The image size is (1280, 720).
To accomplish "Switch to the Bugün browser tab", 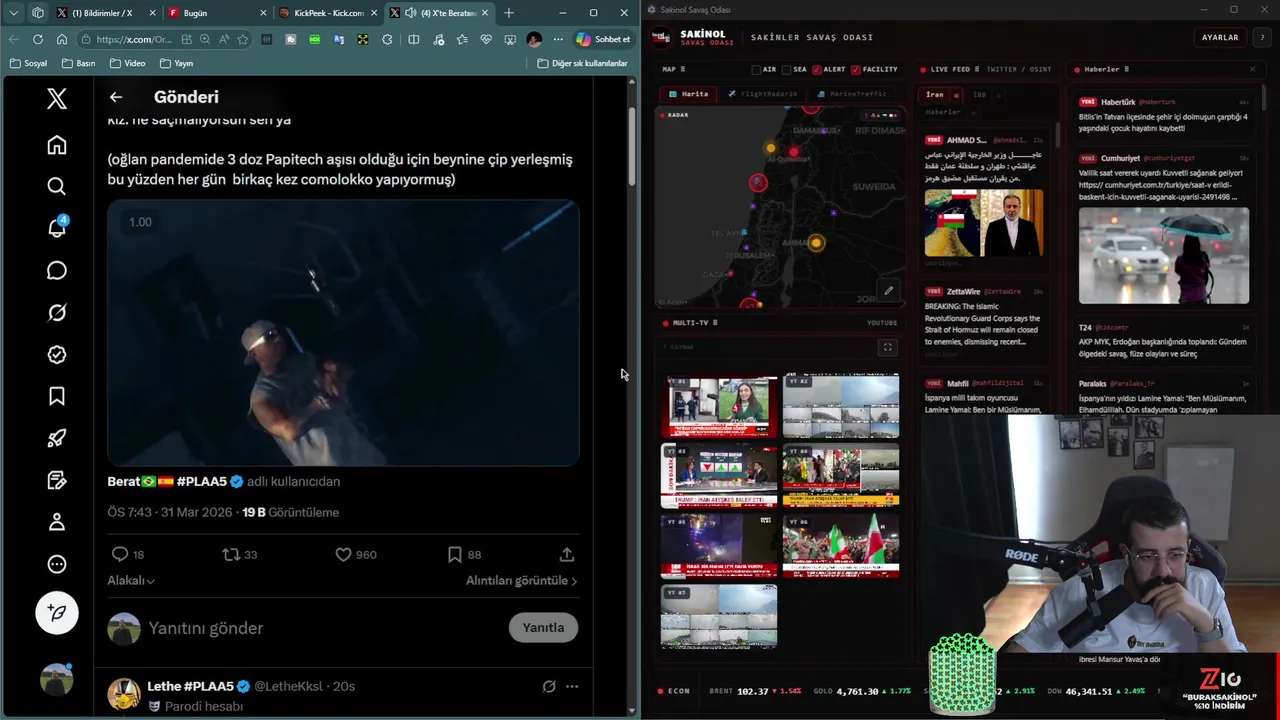I will (x=217, y=13).
